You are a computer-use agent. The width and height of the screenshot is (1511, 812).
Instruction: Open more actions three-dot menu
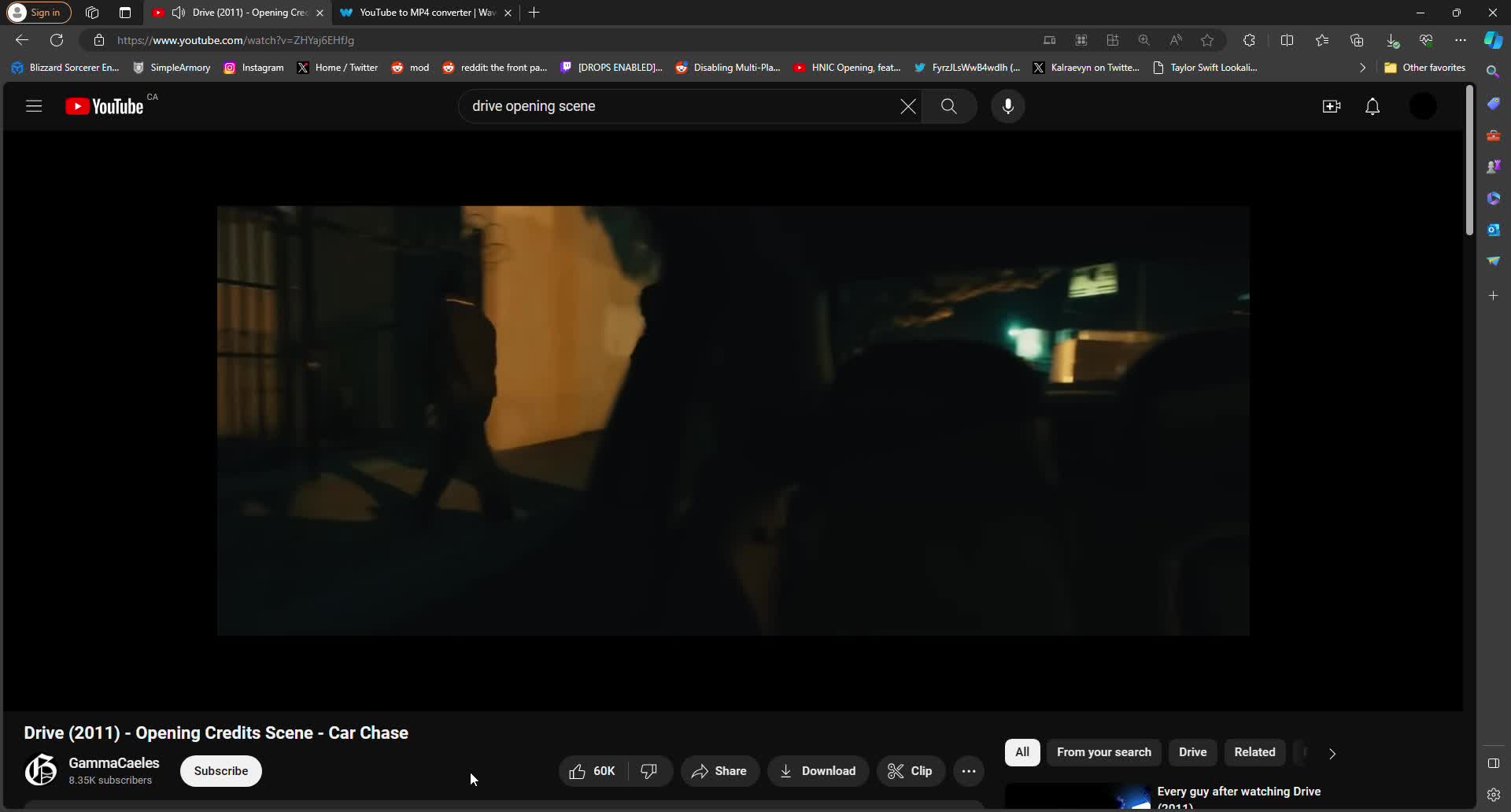point(969,771)
